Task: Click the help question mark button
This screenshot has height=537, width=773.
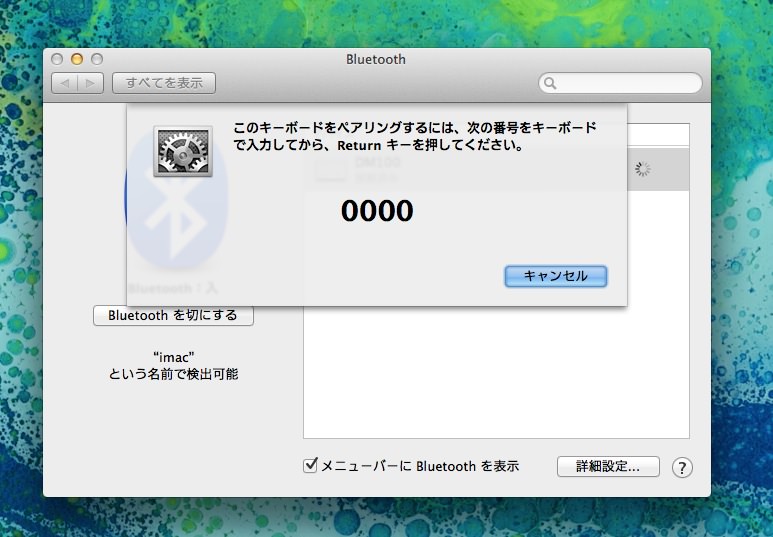Action: 682,467
